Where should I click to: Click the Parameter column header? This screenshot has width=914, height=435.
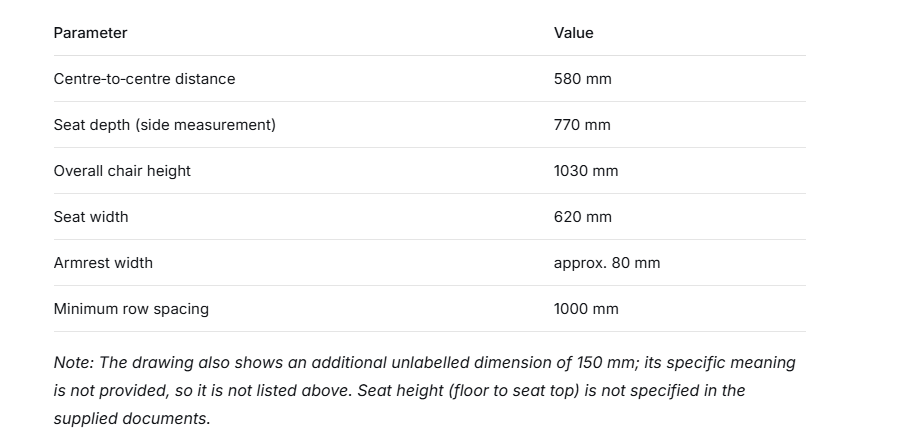click(x=90, y=33)
